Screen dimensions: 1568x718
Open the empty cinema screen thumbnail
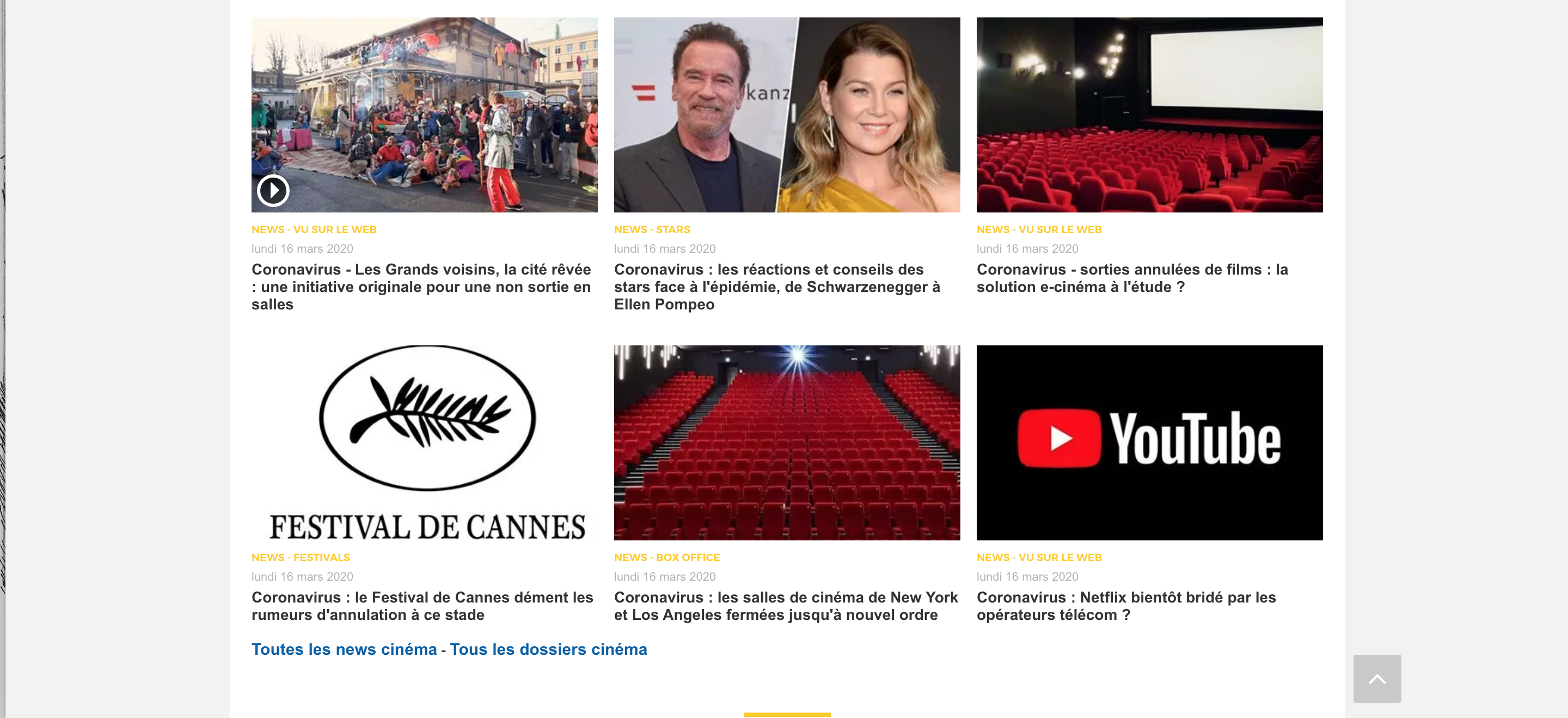pos(1149,114)
